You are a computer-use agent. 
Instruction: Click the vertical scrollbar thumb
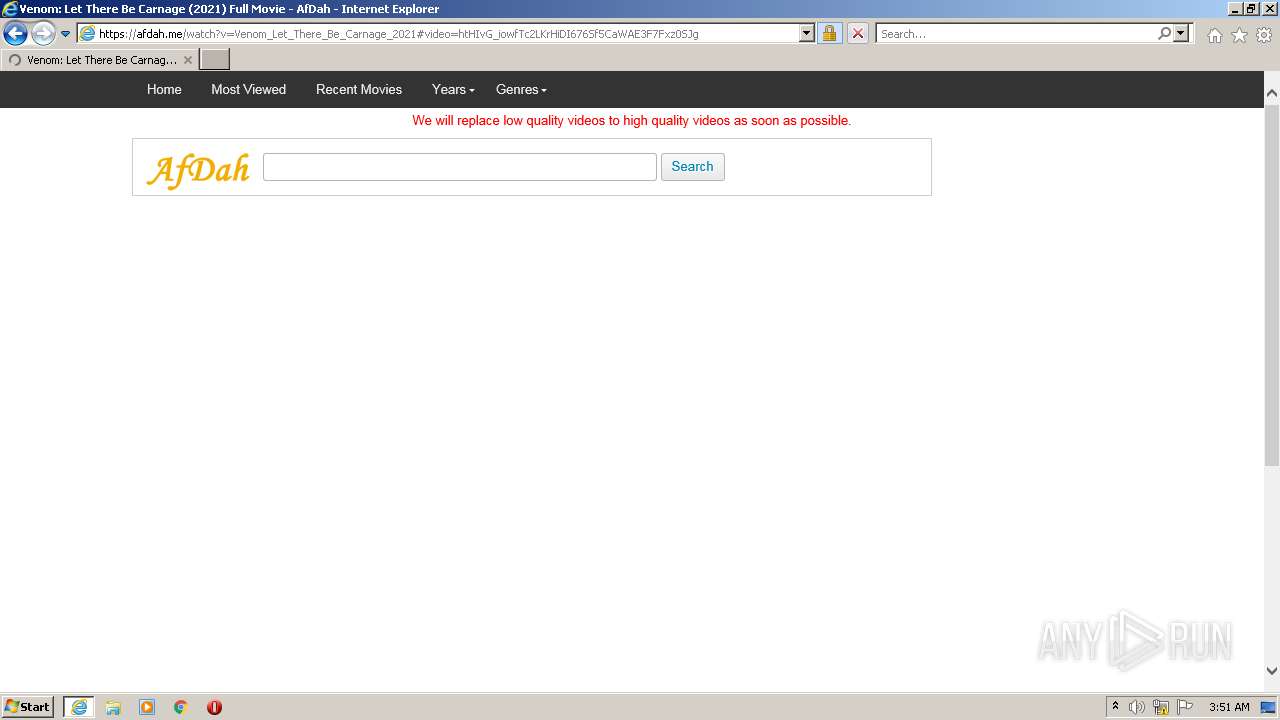coord(1272,284)
